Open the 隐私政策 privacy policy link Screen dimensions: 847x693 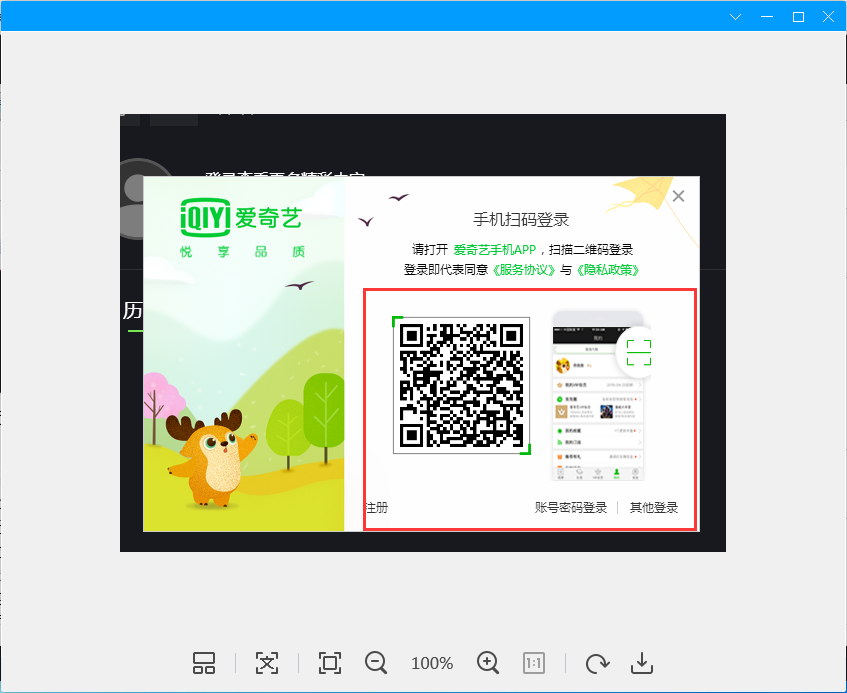click(608, 270)
